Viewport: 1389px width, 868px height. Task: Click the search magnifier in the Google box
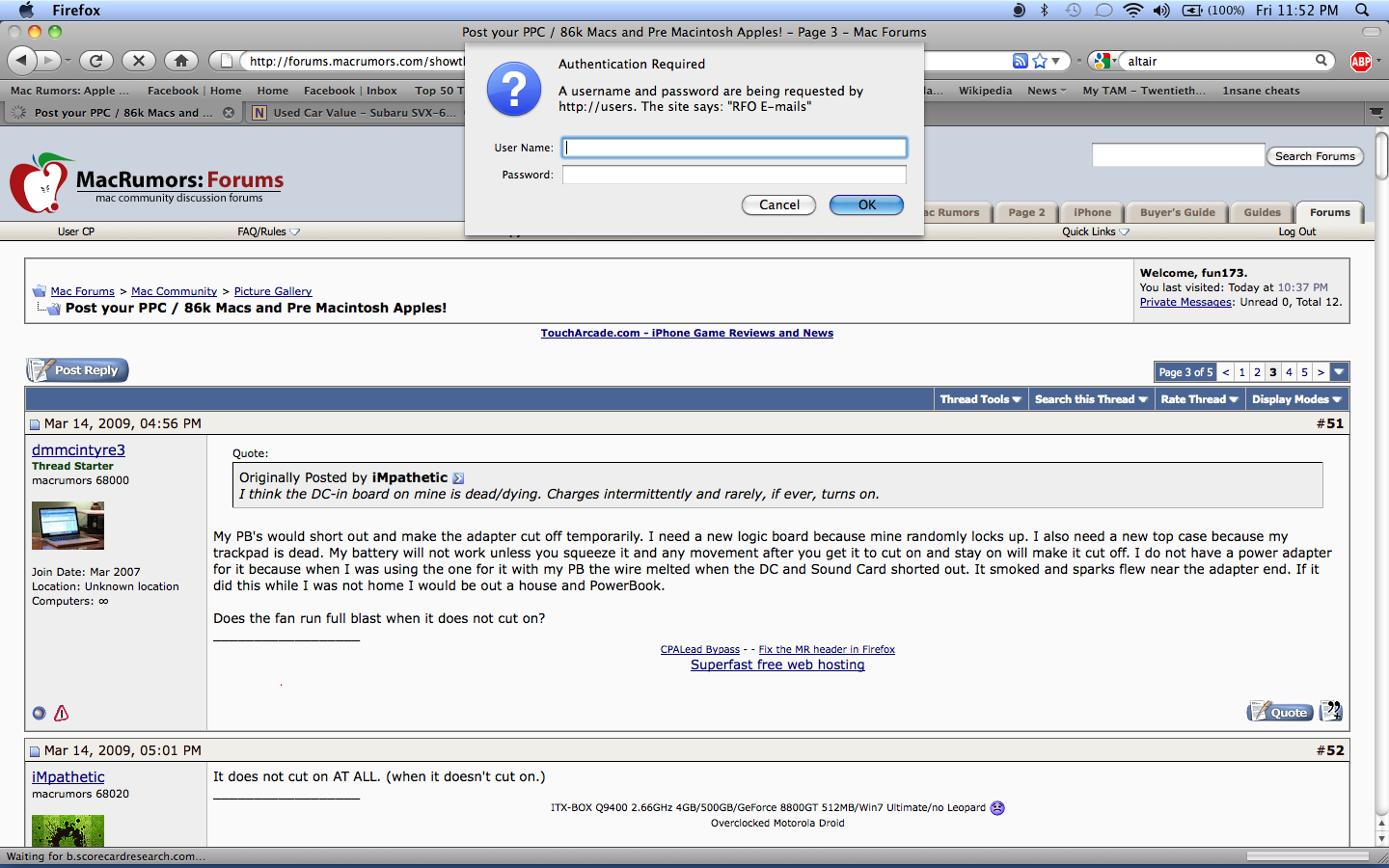[x=1321, y=61]
